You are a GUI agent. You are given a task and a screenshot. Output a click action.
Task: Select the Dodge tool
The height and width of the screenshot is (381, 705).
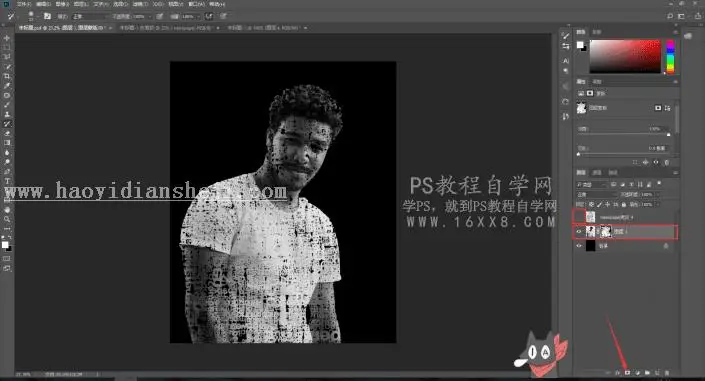pos(7,162)
